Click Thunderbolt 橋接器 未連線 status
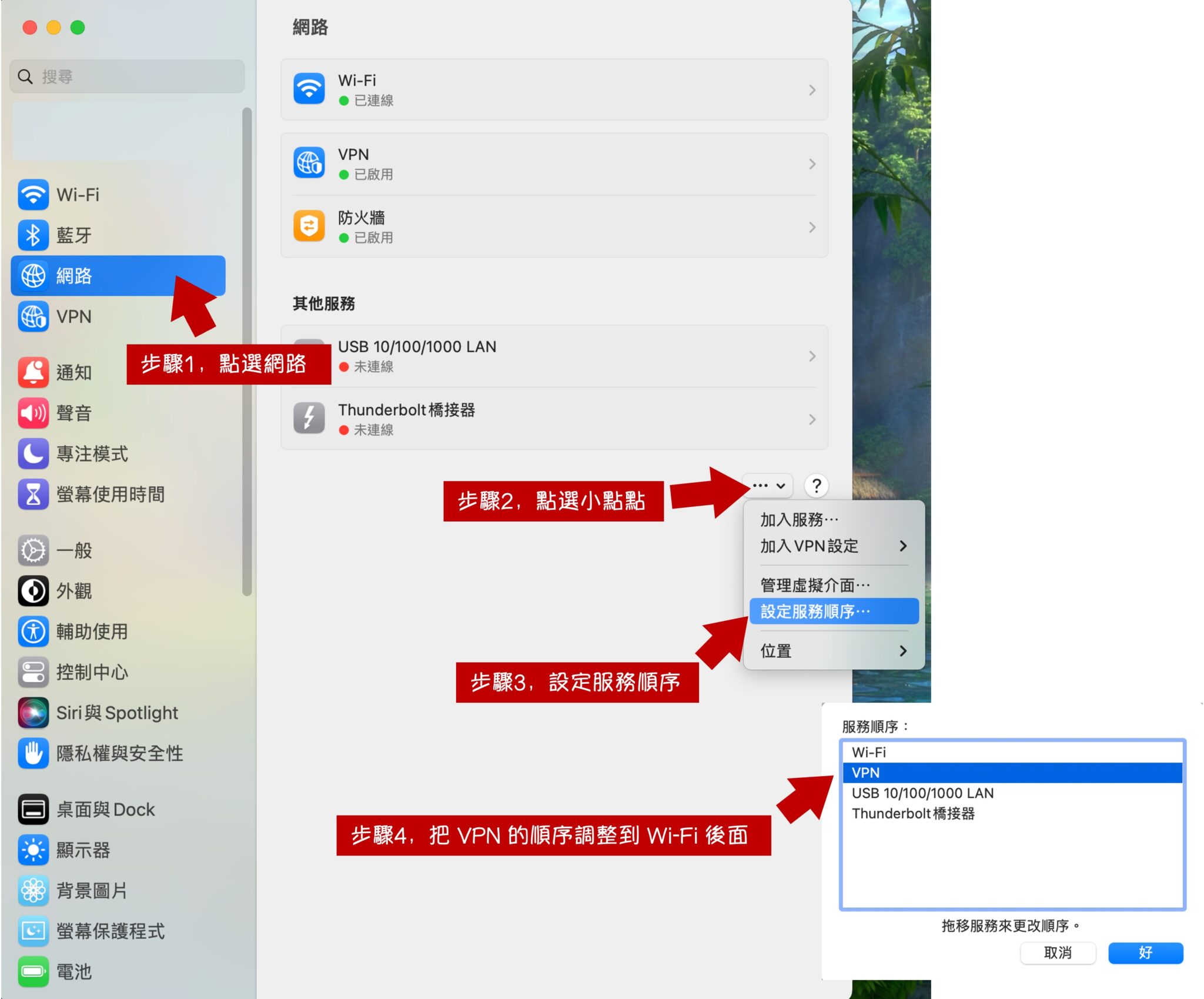The image size is (1204, 999). click(x=367, y=430)
